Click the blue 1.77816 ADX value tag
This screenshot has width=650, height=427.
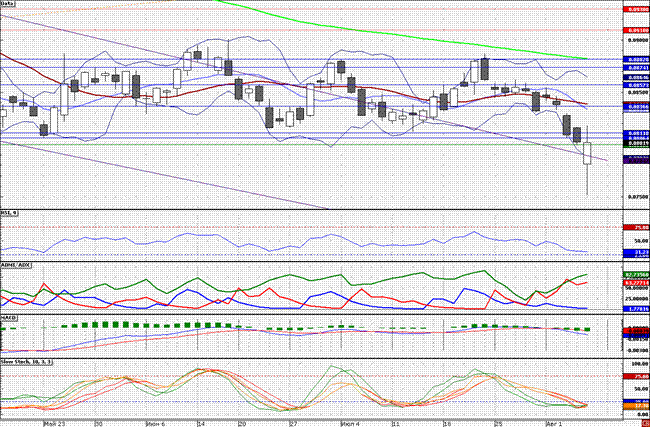point(637,308)
